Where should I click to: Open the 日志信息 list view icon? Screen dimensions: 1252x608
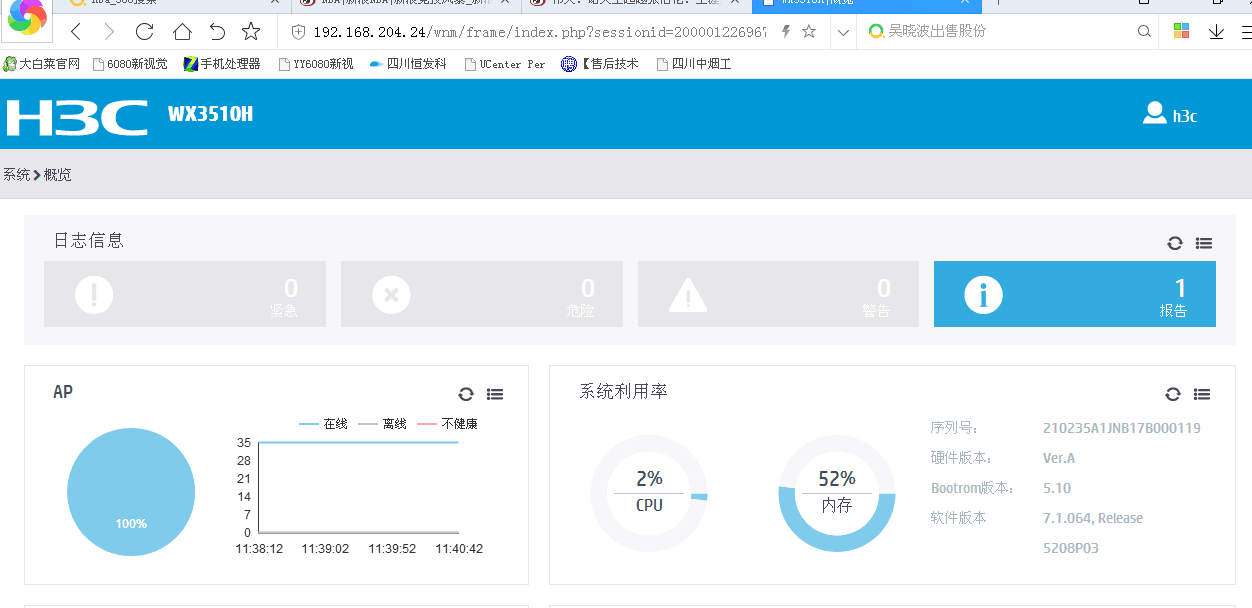tap(1204, 243)
